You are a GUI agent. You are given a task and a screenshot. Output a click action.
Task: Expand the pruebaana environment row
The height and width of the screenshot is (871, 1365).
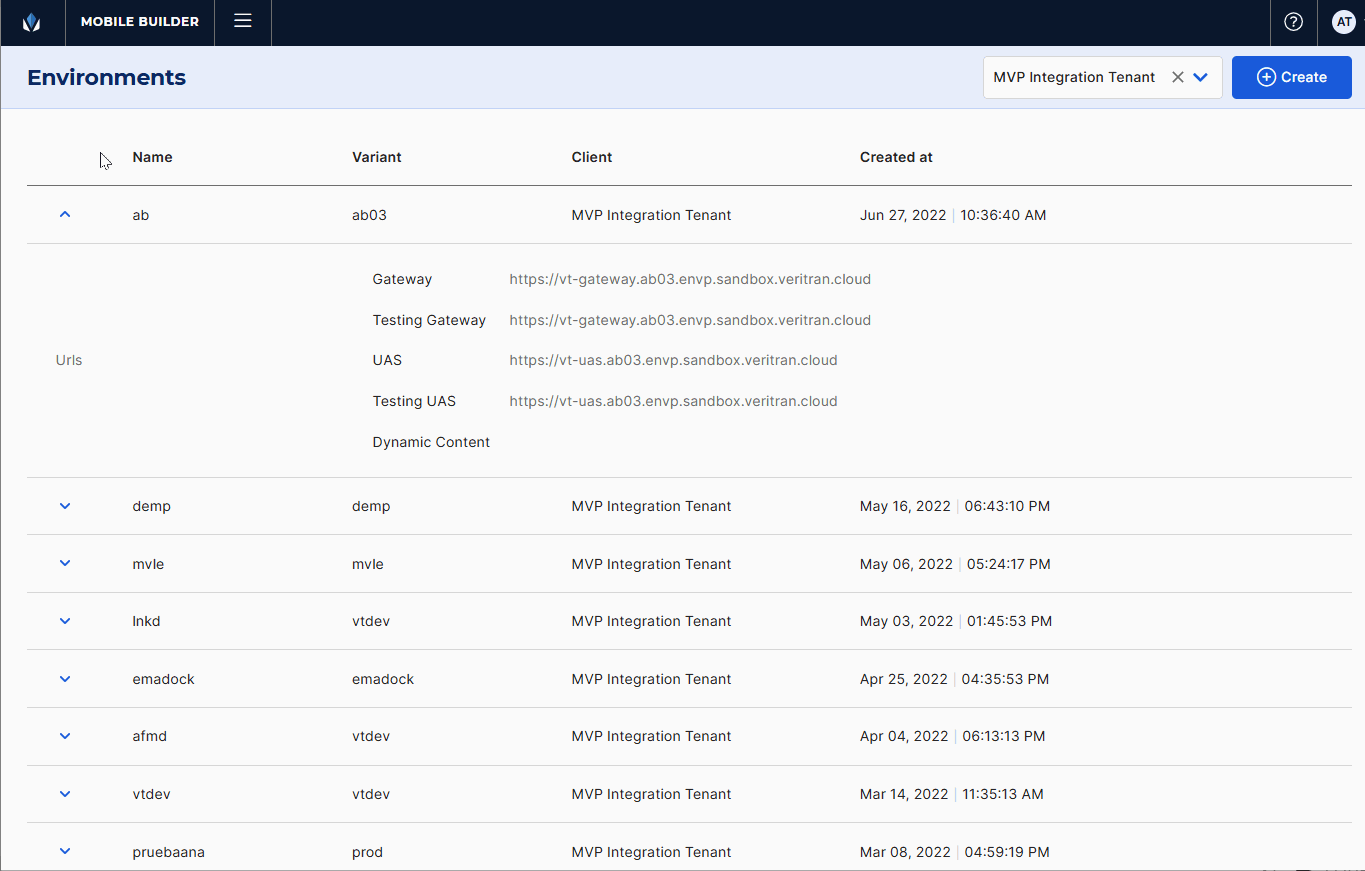(65, 852)
